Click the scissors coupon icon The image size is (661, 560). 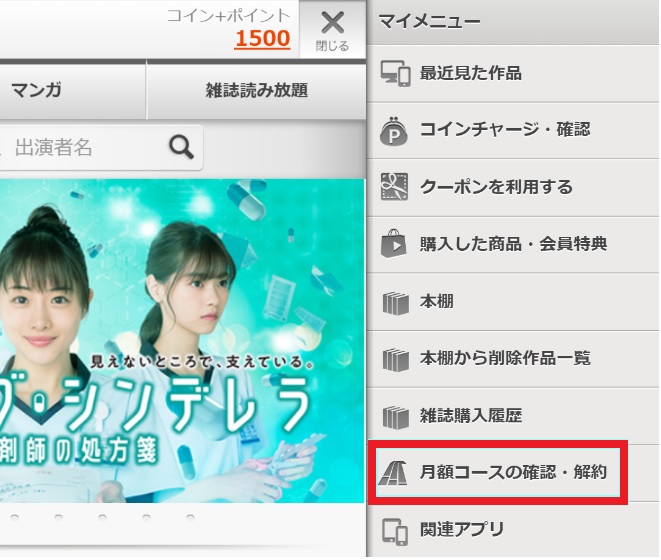click(x=395, y=187)
